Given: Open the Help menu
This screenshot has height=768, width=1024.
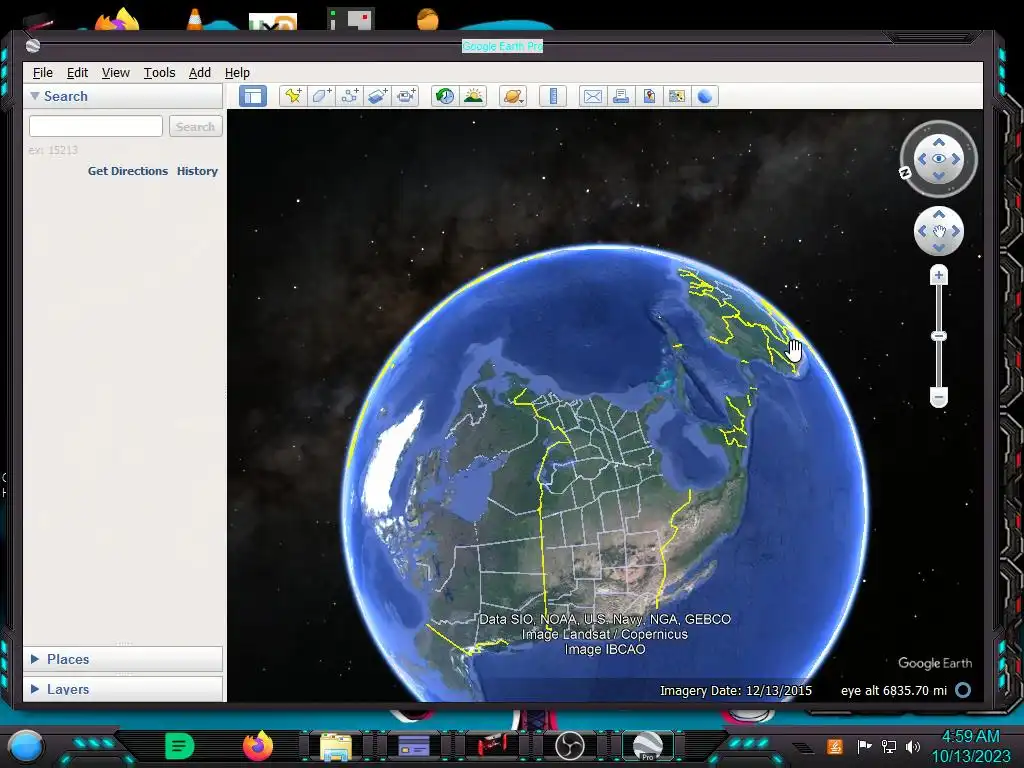Looking at the screenshot, I should [237, 72].
